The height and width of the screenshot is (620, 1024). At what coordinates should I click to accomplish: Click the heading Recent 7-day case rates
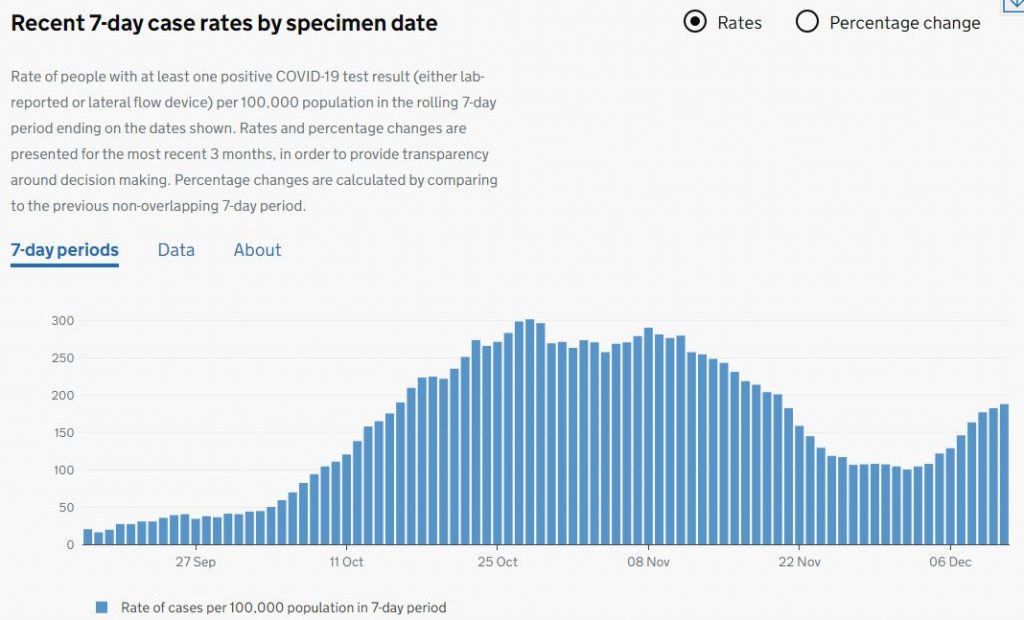[224, 22]
